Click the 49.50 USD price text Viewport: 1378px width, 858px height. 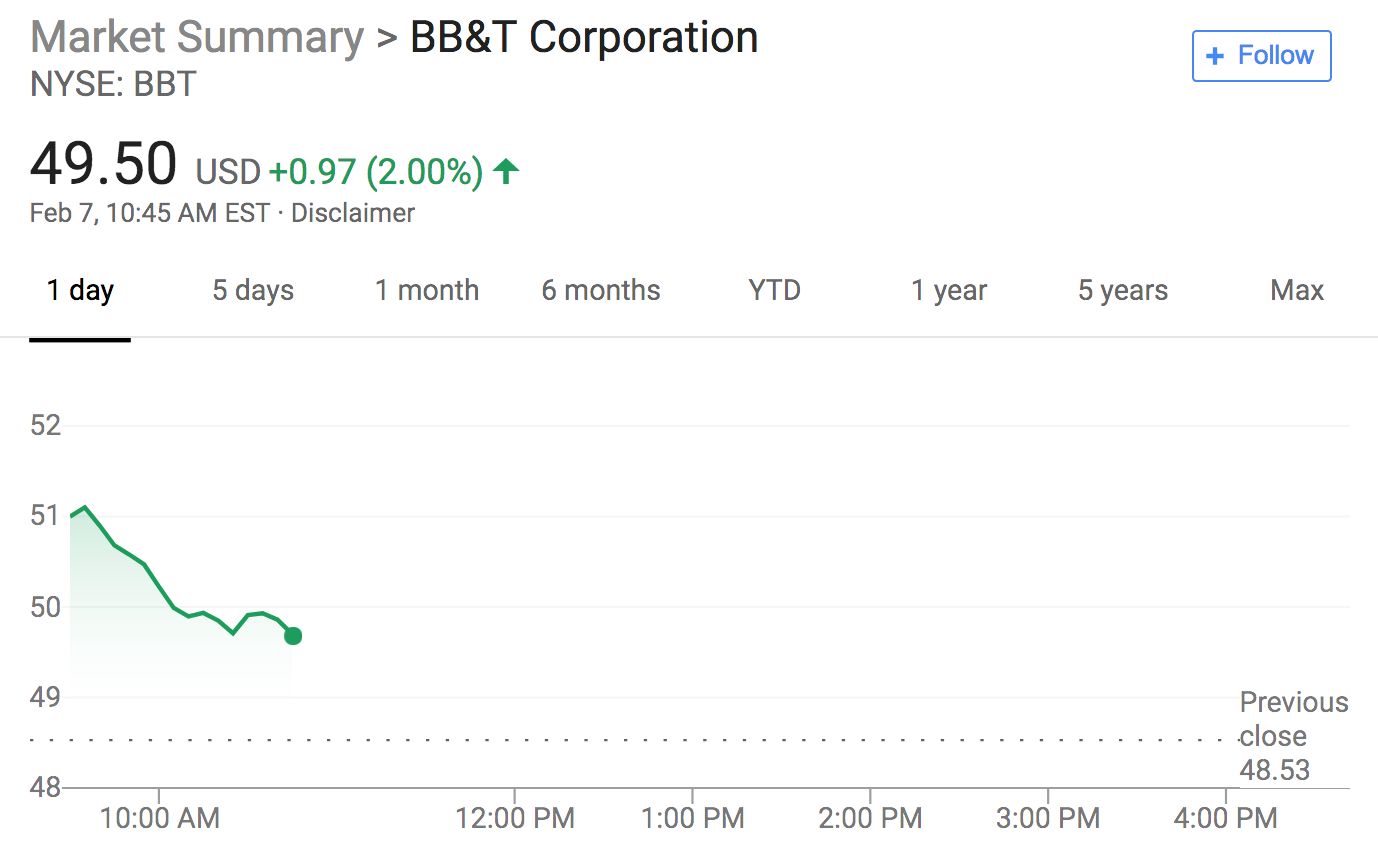(145, 165)
